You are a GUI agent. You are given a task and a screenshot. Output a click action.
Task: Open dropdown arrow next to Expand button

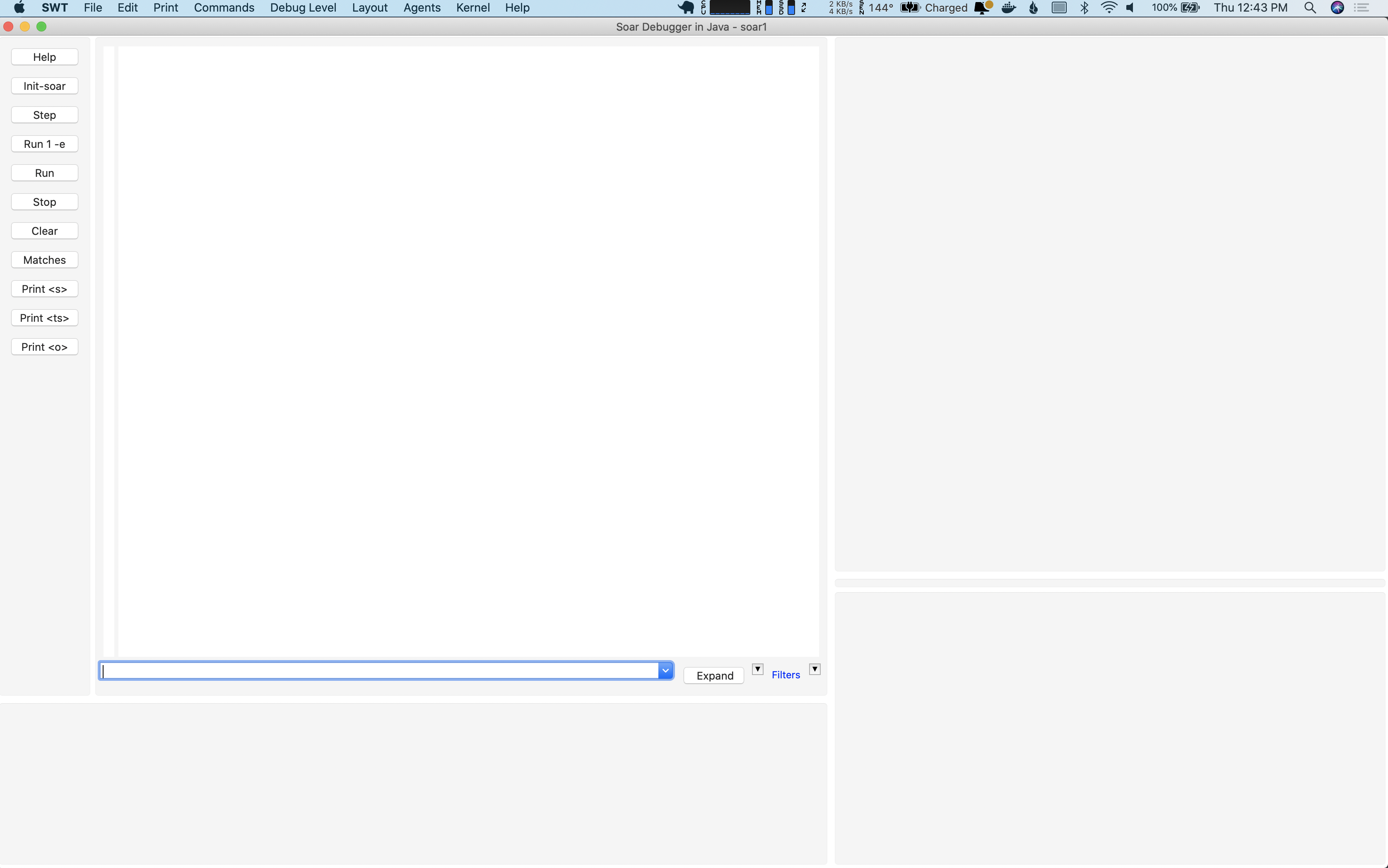coord(757,669)
